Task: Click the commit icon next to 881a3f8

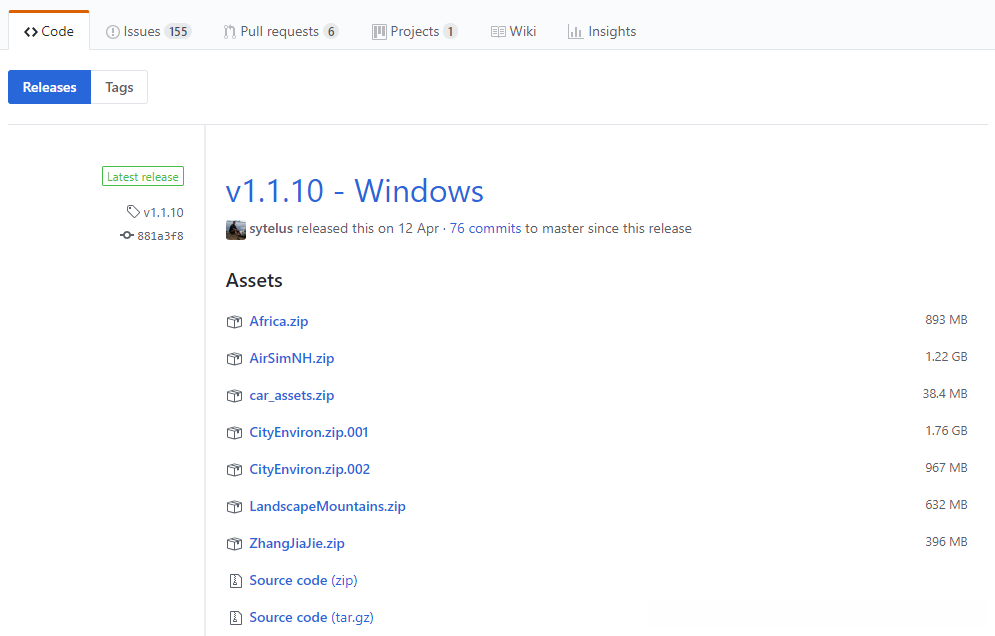Action: [x=127, y=235]
